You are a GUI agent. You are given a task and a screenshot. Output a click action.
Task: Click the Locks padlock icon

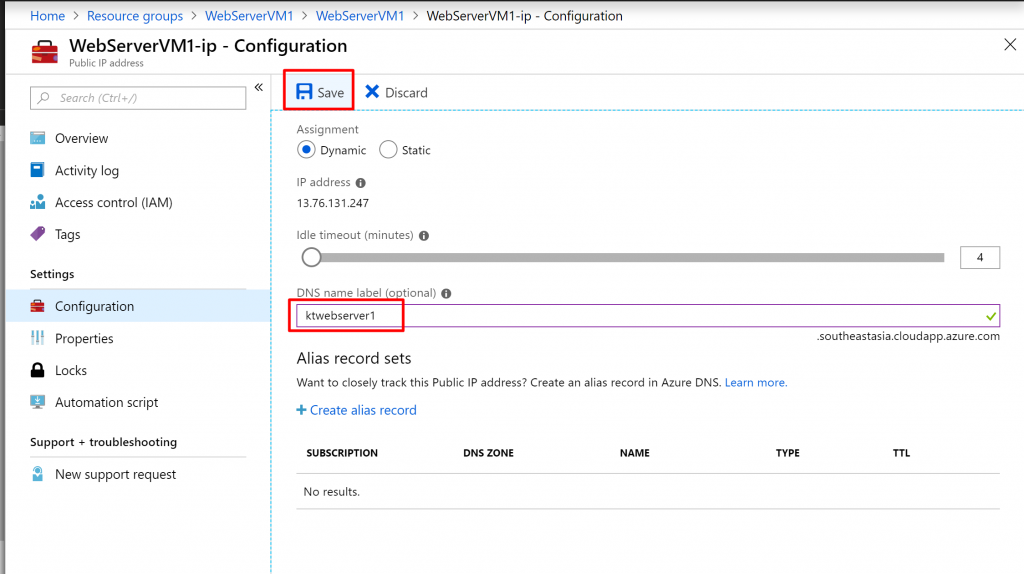click(38, 370)
